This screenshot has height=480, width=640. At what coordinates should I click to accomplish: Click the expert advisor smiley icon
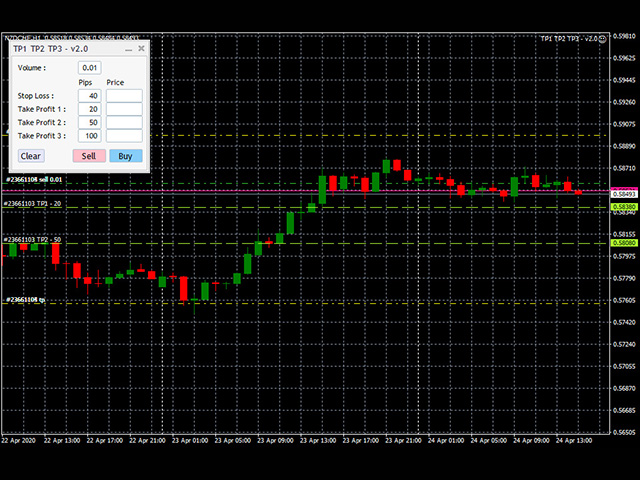(602, 39)
